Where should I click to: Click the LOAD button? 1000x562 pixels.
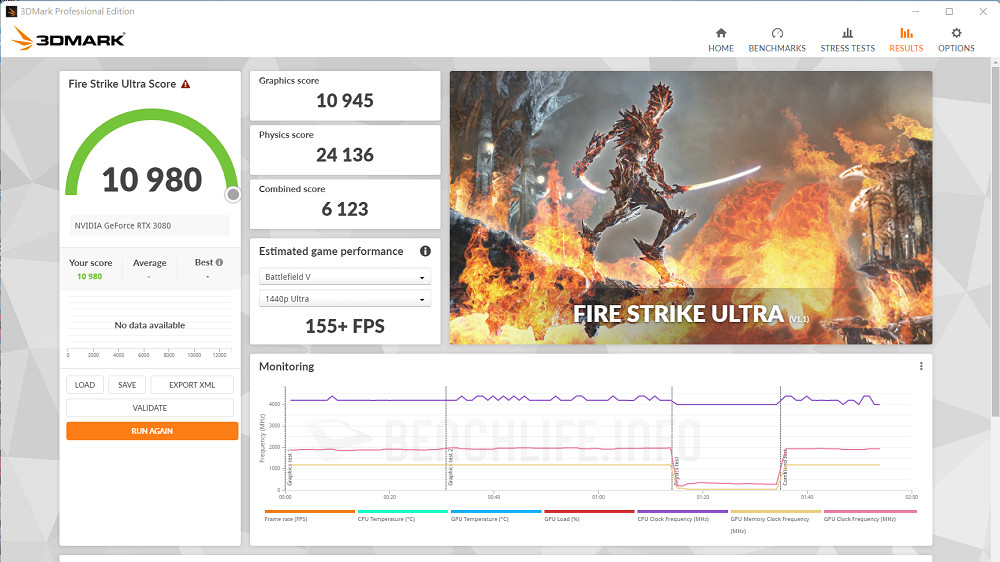pos(85,385)
